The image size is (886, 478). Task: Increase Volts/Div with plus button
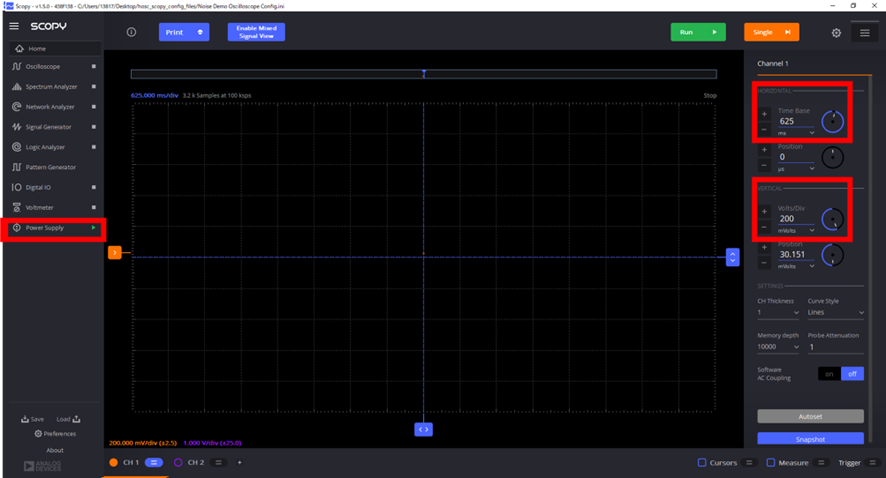[765, 211]
